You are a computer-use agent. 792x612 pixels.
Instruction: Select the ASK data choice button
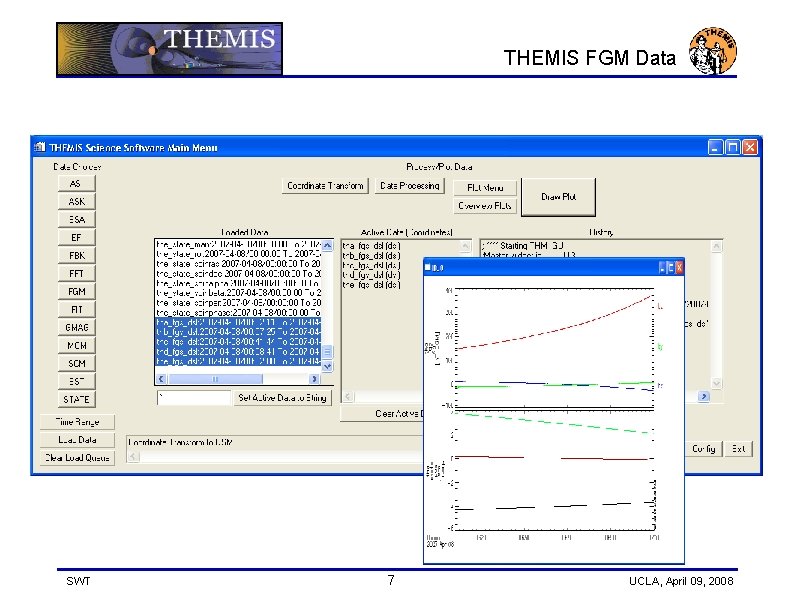point(76,201)
